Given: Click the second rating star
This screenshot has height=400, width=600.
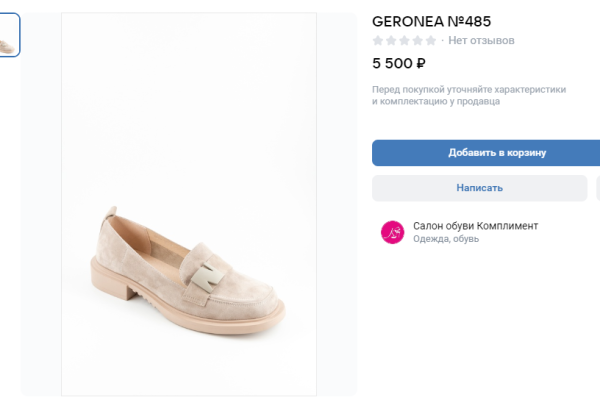Looking at the screenshot, I should point(391,41).
